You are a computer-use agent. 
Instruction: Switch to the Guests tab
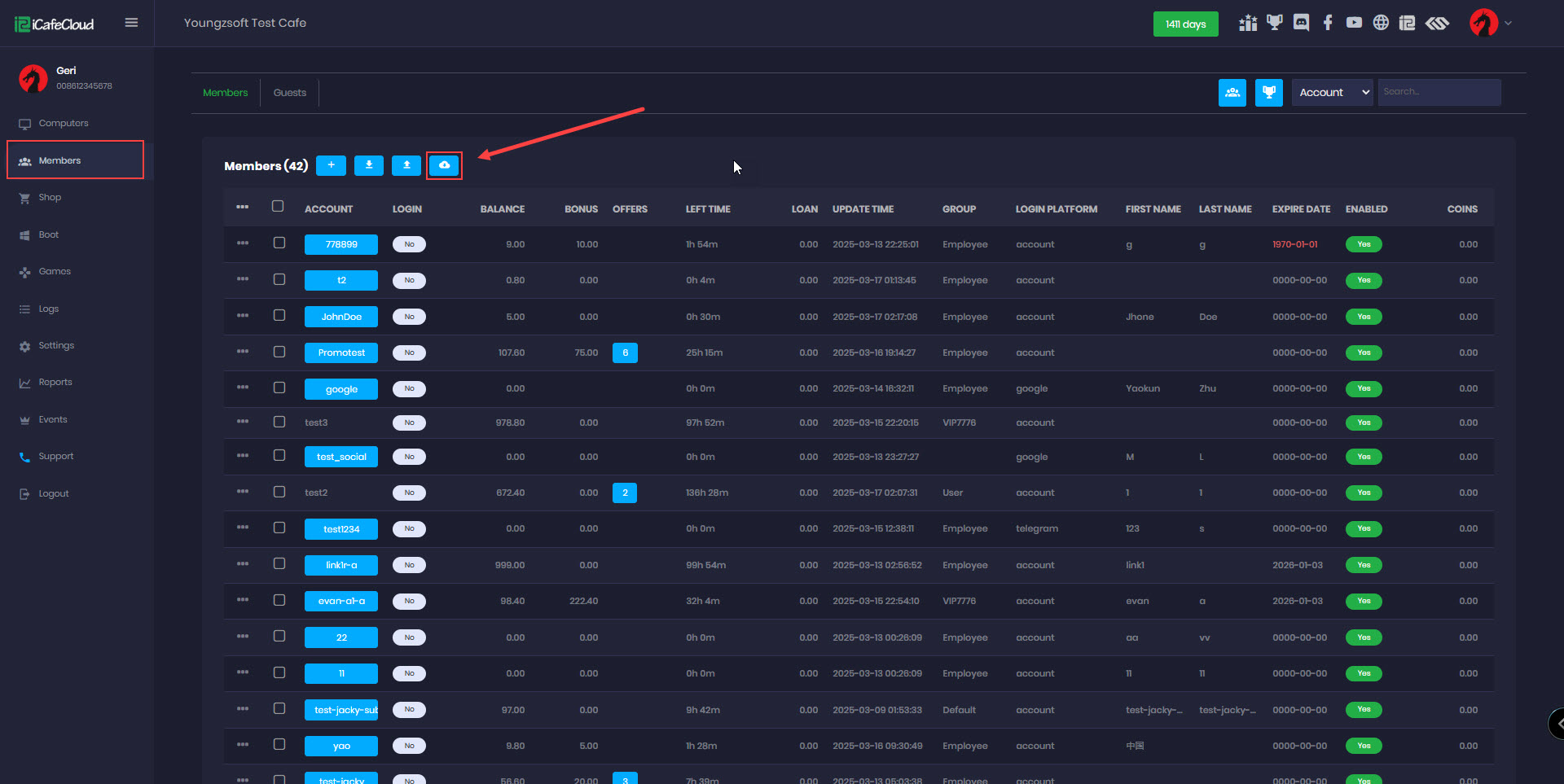(289, 93)
